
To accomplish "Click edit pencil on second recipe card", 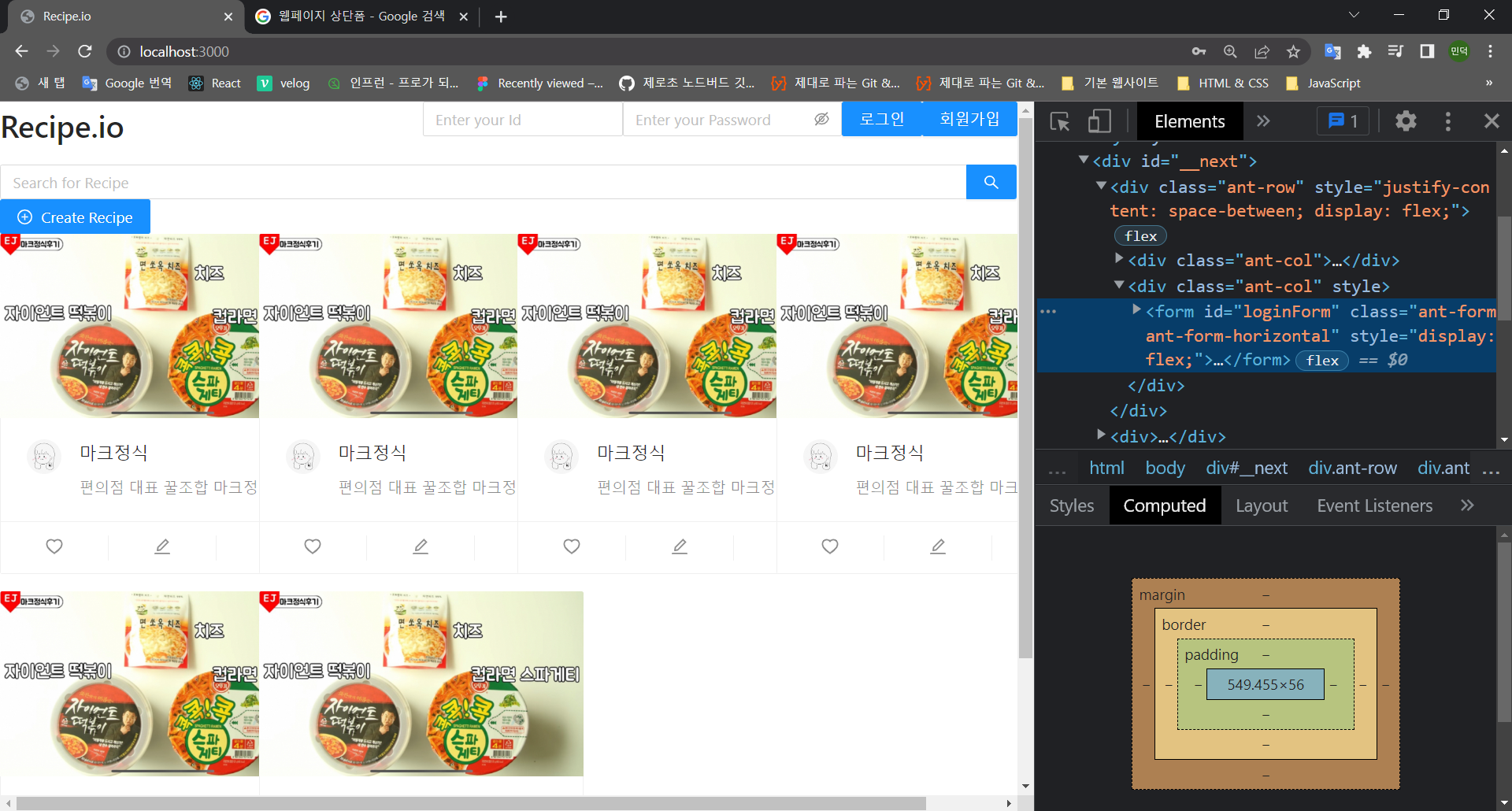I will click(421, 546).
